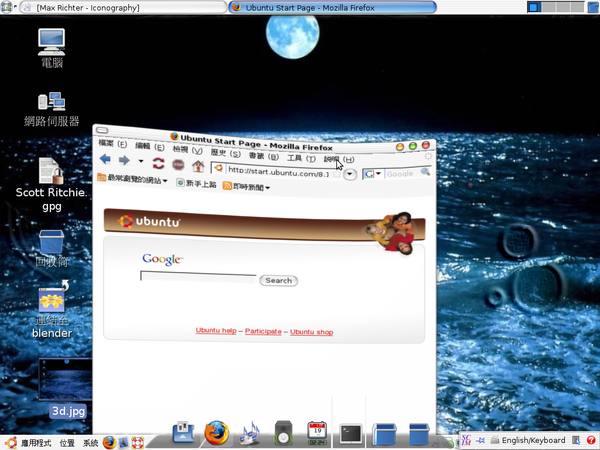The height and width of the screenshot is (450, 600).
Task: Open the address bar history dropdown
Action: 350,174
